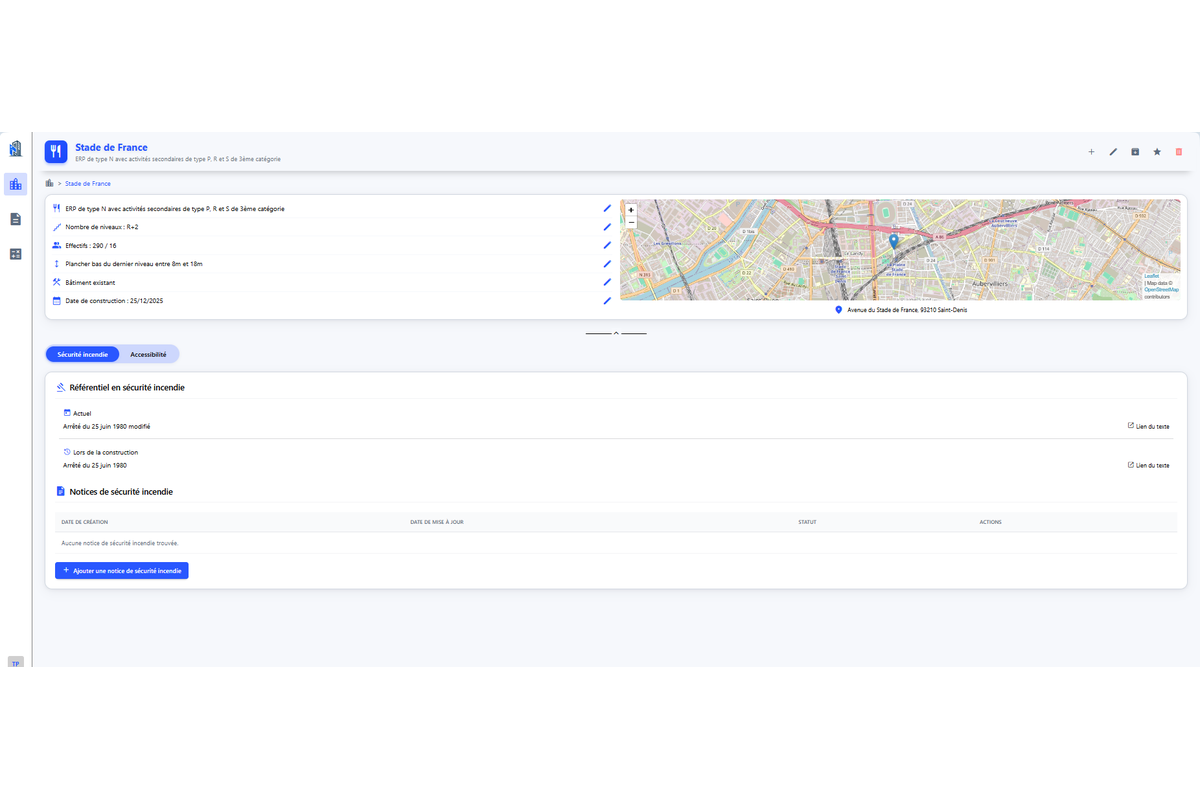
Task: Collapse the building details panel
Action: coord(616,333)
